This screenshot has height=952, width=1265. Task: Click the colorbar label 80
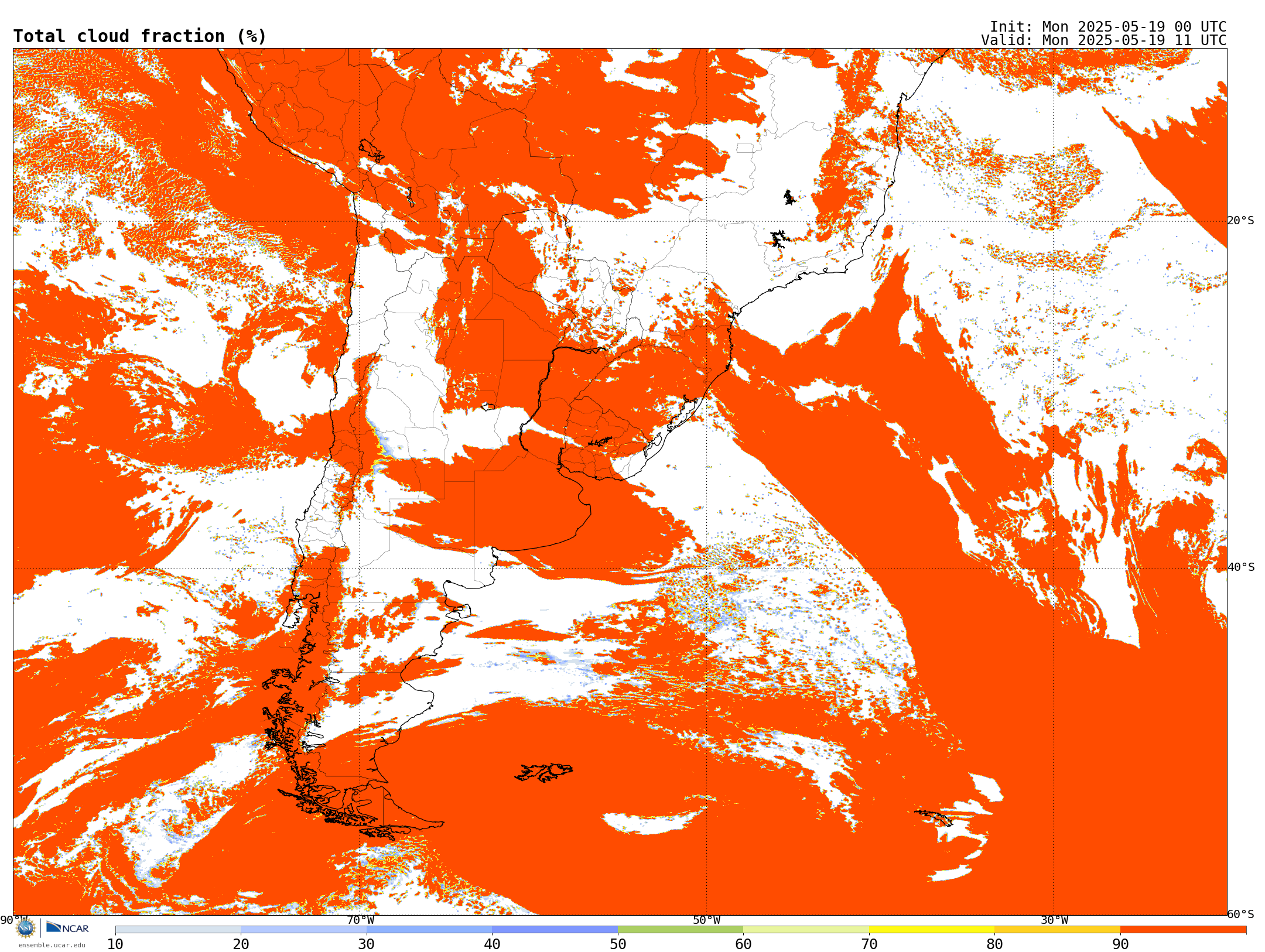[x=994, y=944]
